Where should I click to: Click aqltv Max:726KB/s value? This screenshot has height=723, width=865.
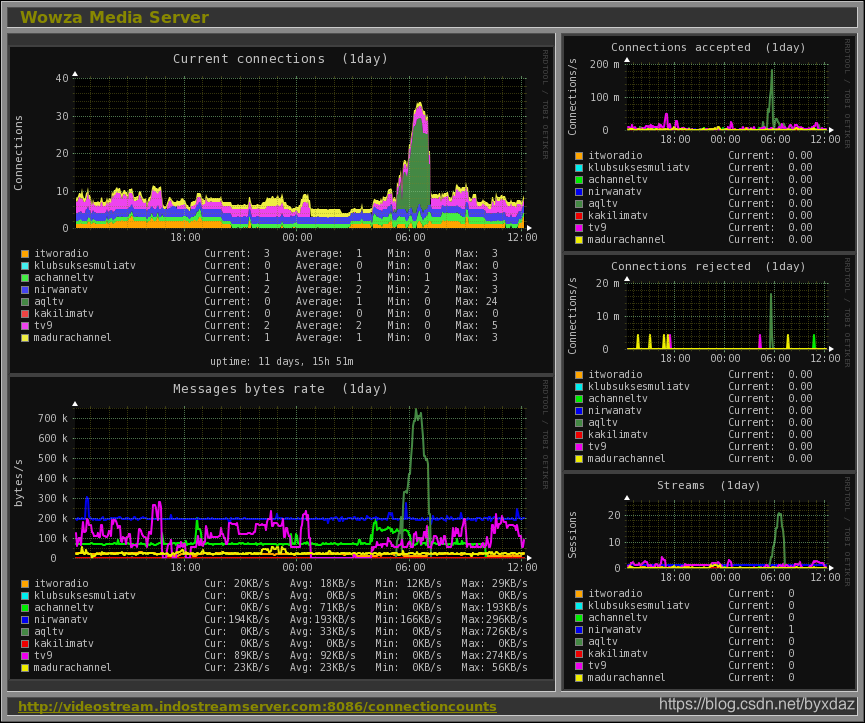tap(494, 632)
